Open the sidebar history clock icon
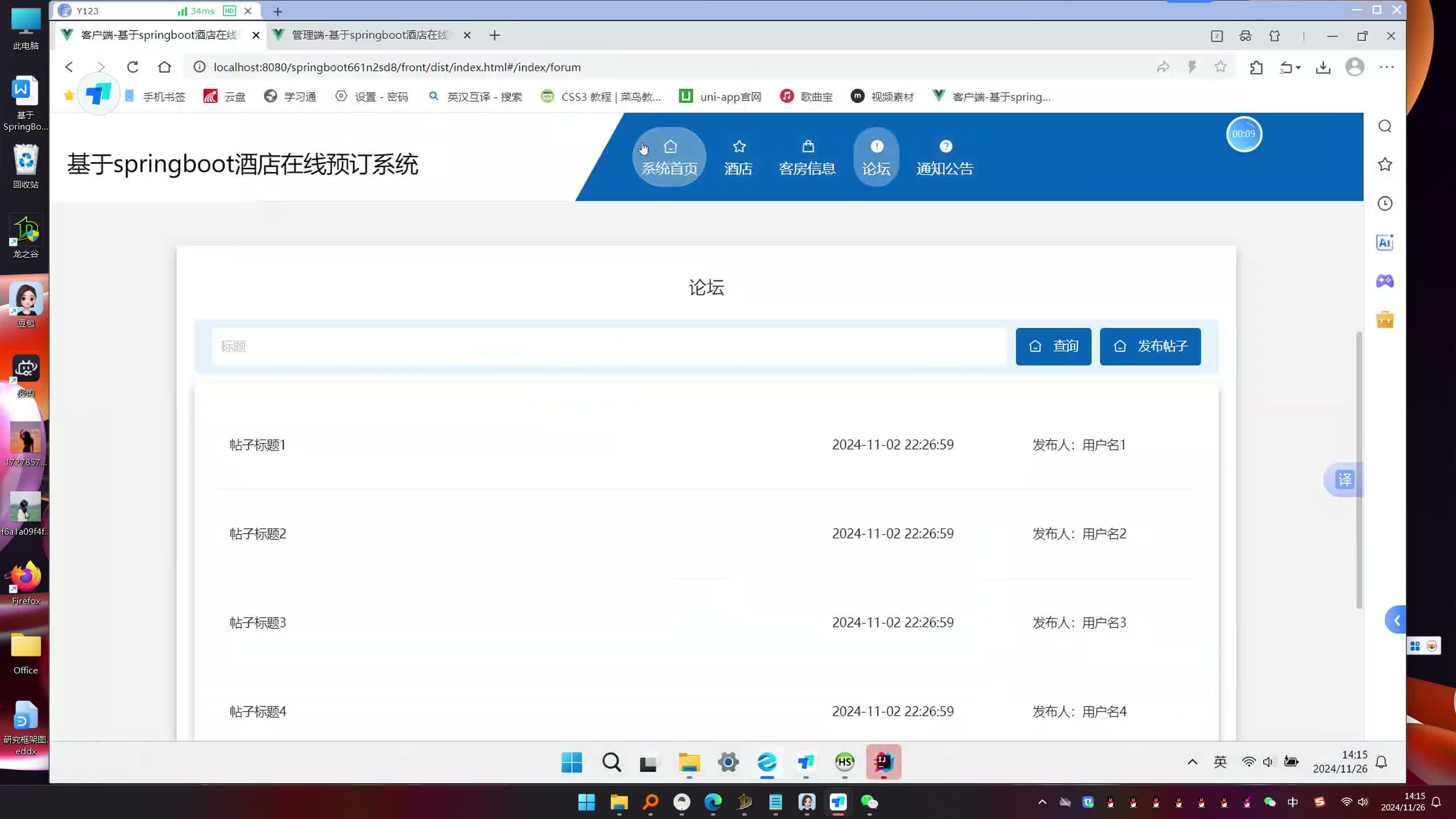1456x819 pixels. [1385, 204]
